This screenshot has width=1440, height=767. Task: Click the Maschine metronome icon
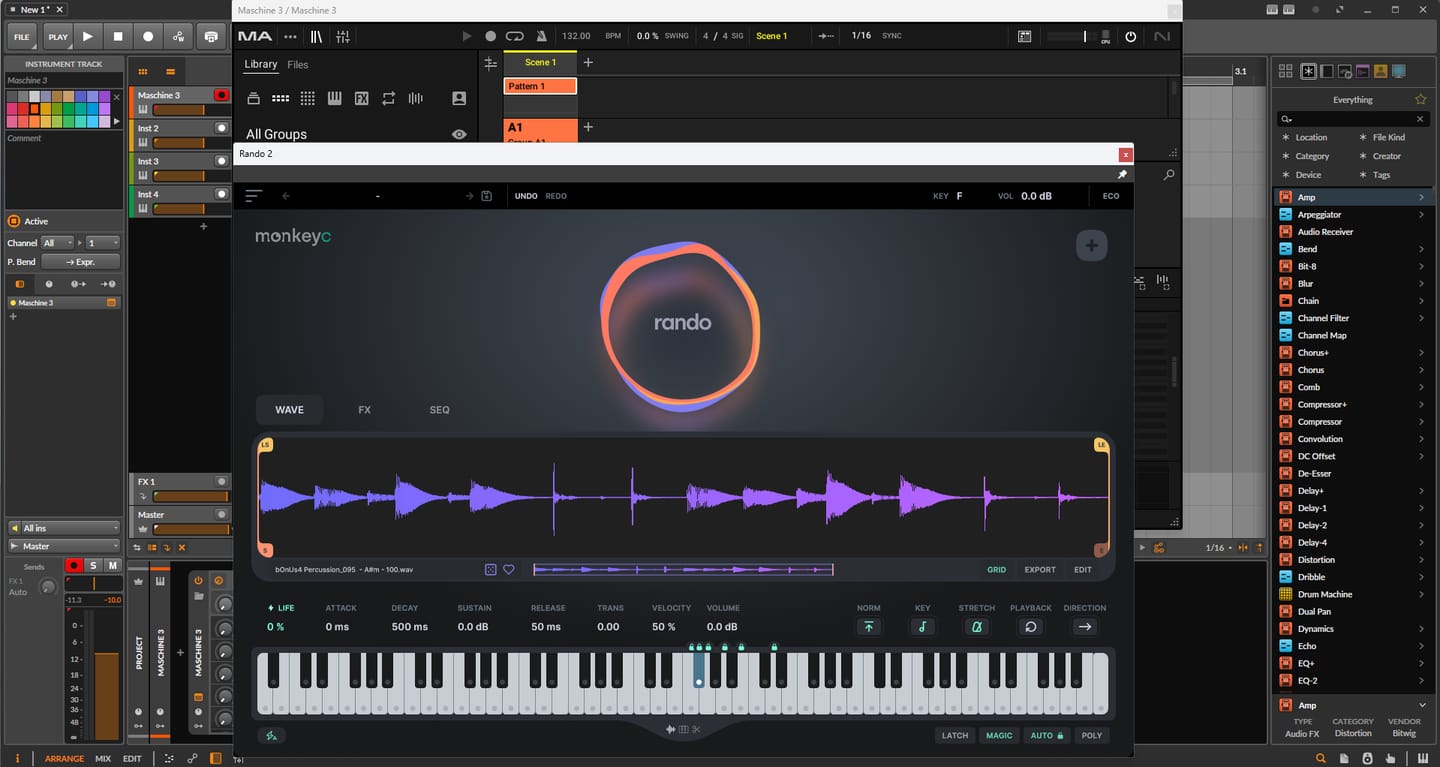tap(541, 36)
